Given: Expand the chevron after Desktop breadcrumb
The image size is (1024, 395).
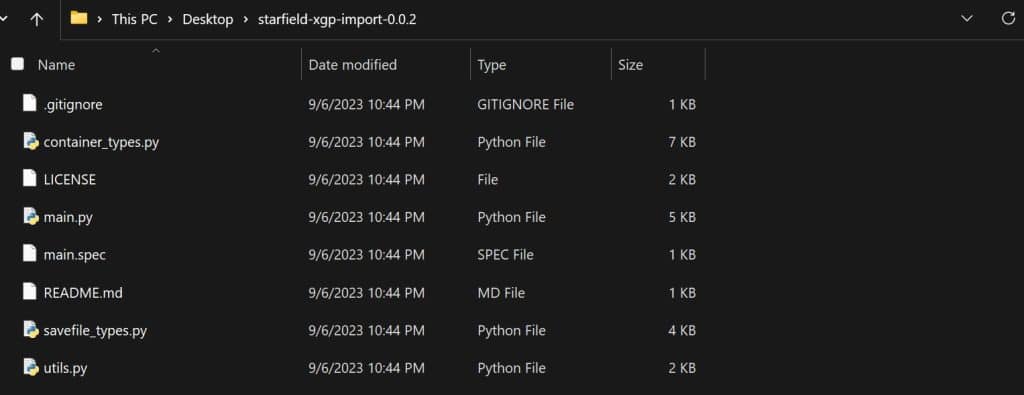Looking at the screenshot, I should point(246,20).
